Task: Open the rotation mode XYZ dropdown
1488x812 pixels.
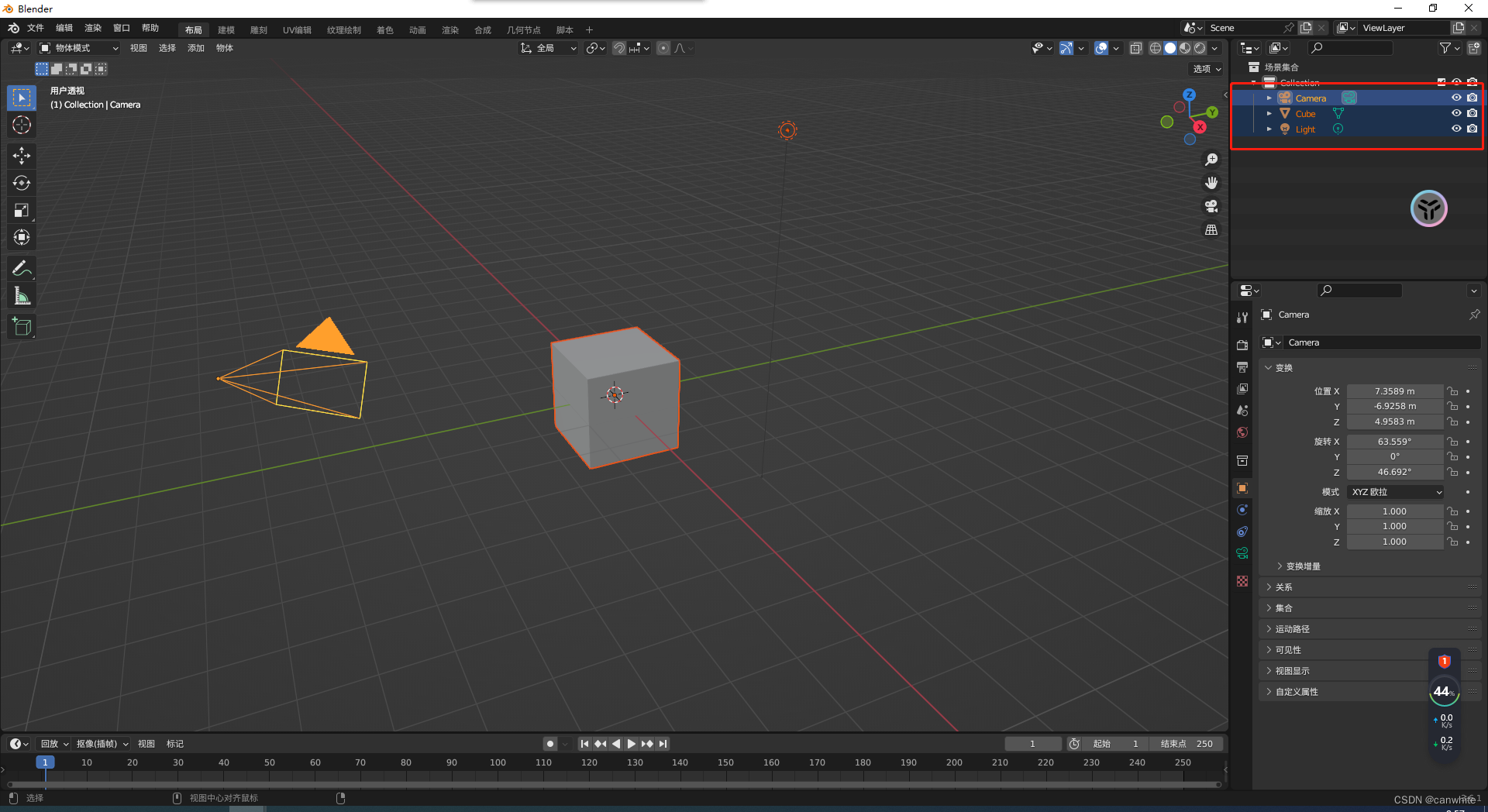Action: tap(1397, 492)
